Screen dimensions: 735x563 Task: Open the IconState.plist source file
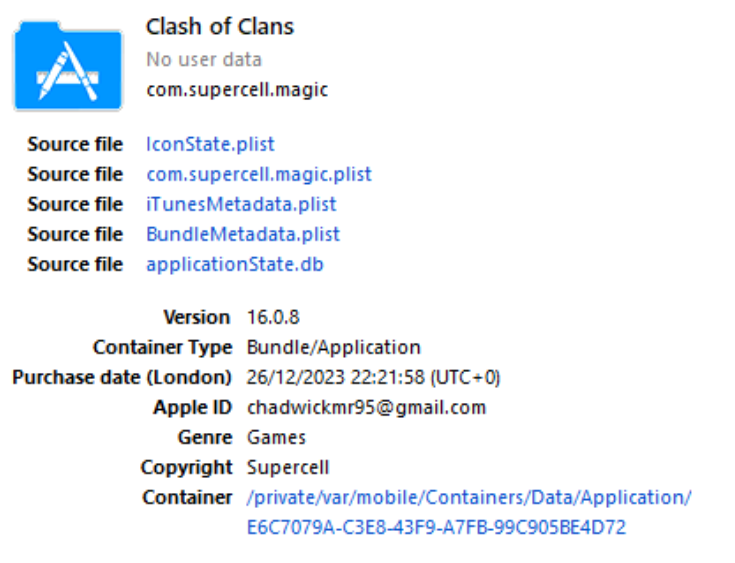click(210, 144)
